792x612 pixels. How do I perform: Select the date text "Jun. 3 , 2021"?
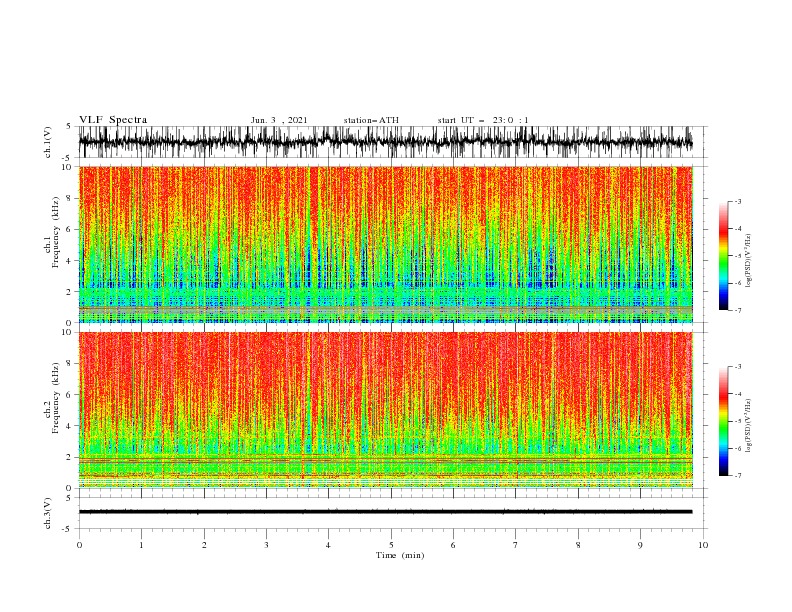[x=279, y=120]
